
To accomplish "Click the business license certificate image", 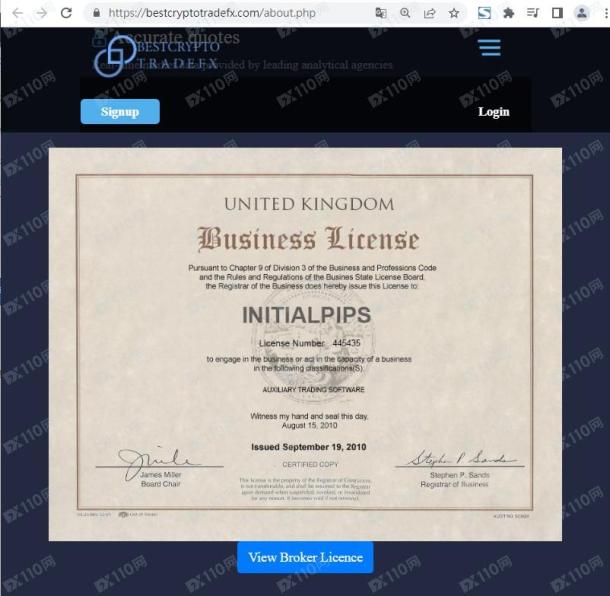I will (305, 344).
